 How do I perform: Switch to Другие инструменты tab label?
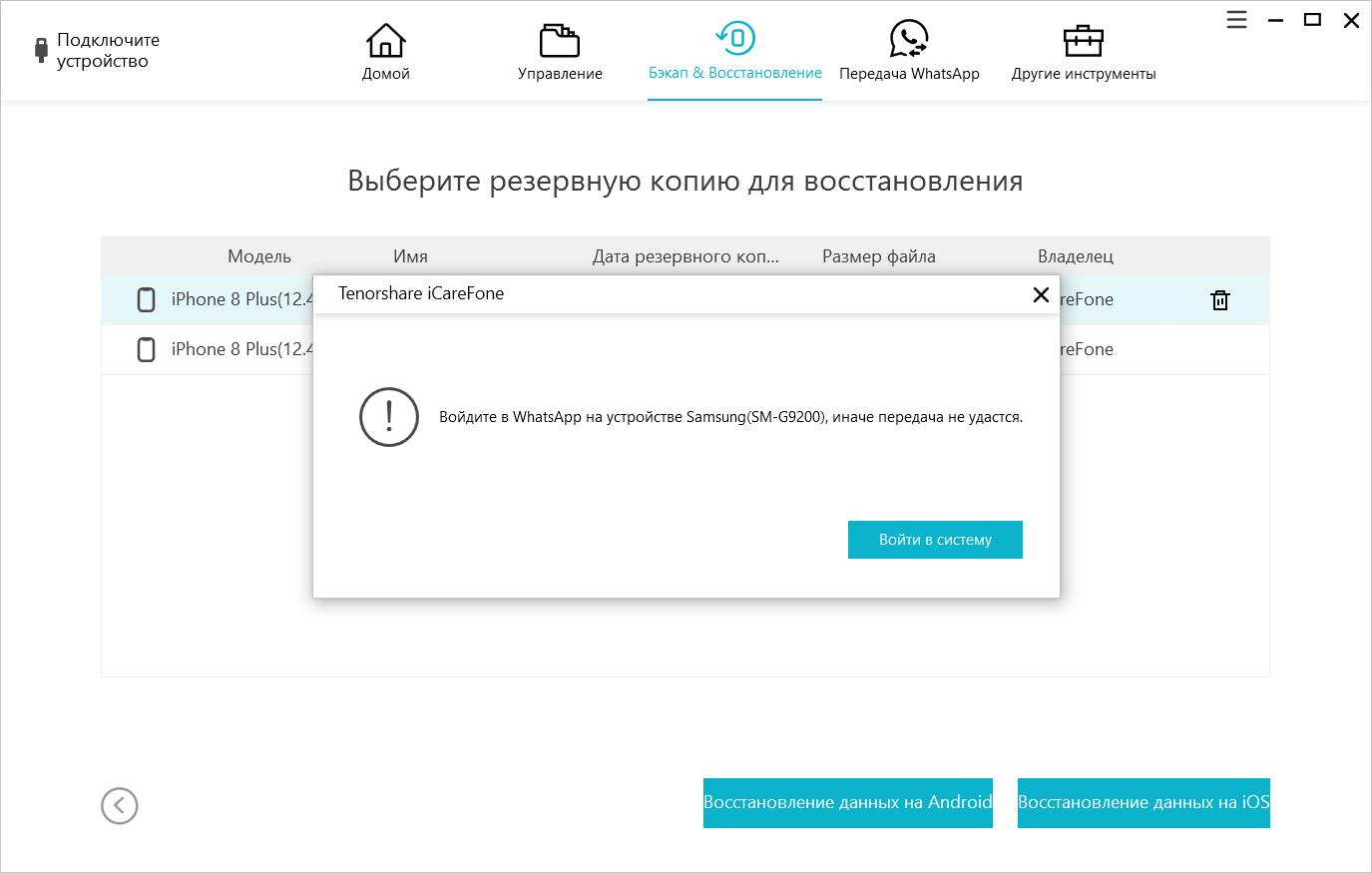pos(1084,74)
